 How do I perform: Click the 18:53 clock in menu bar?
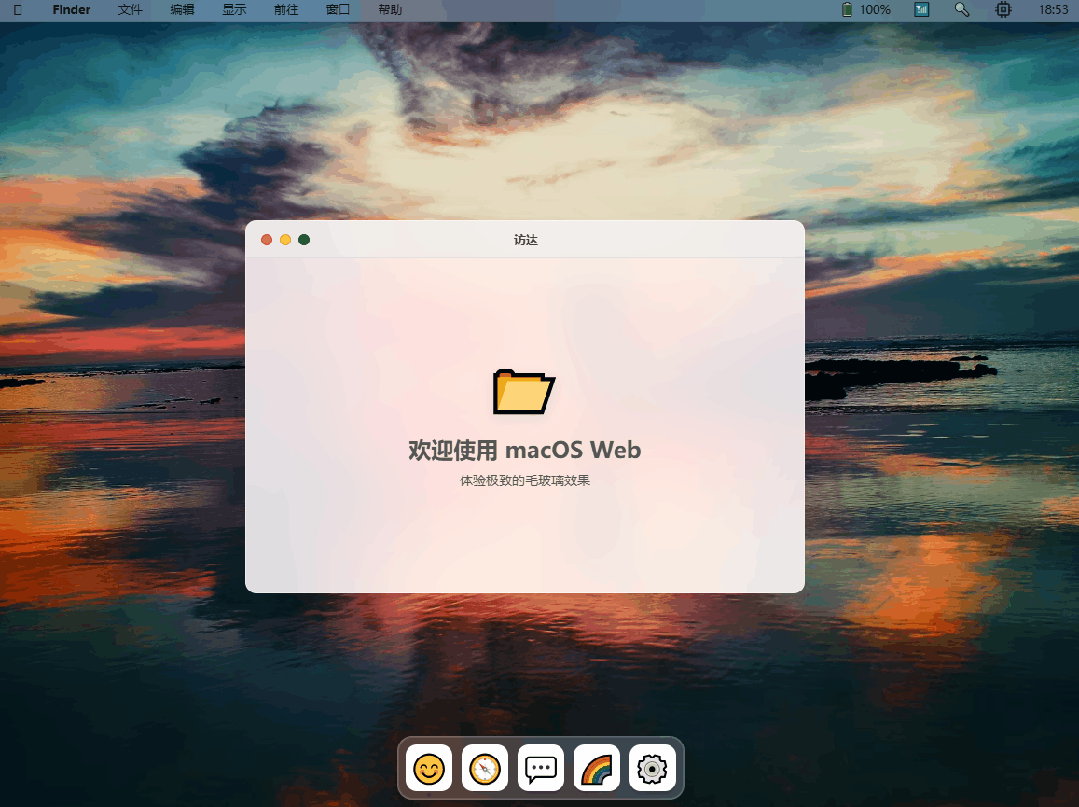[x=1054, y=10]
